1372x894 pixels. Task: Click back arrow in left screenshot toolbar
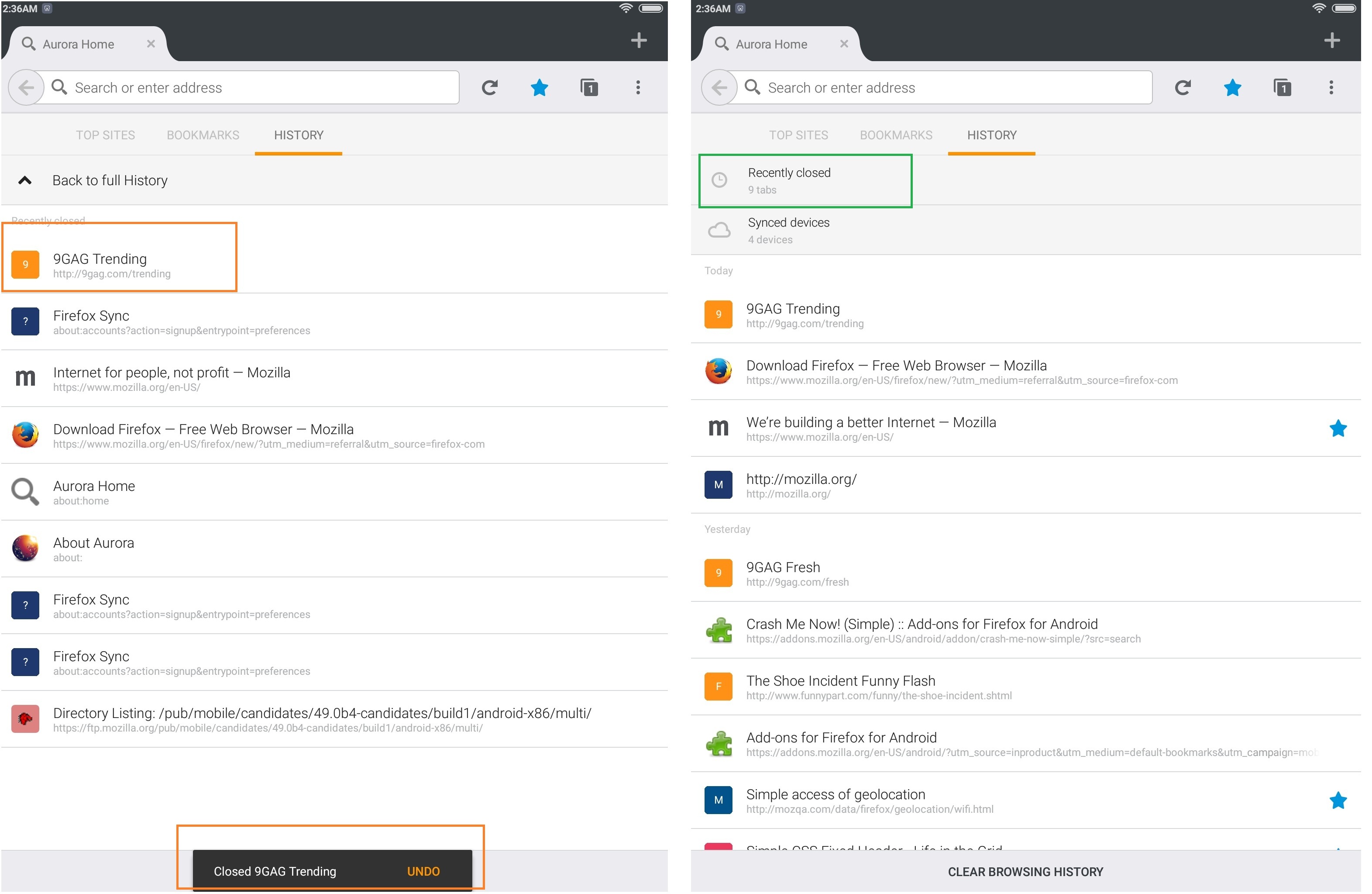tap(26, 88)
